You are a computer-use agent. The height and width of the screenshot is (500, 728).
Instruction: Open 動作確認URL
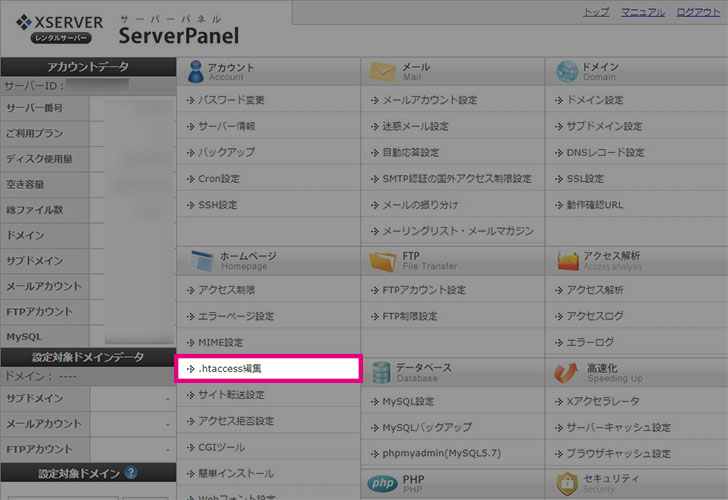click(x=595, y=205)
